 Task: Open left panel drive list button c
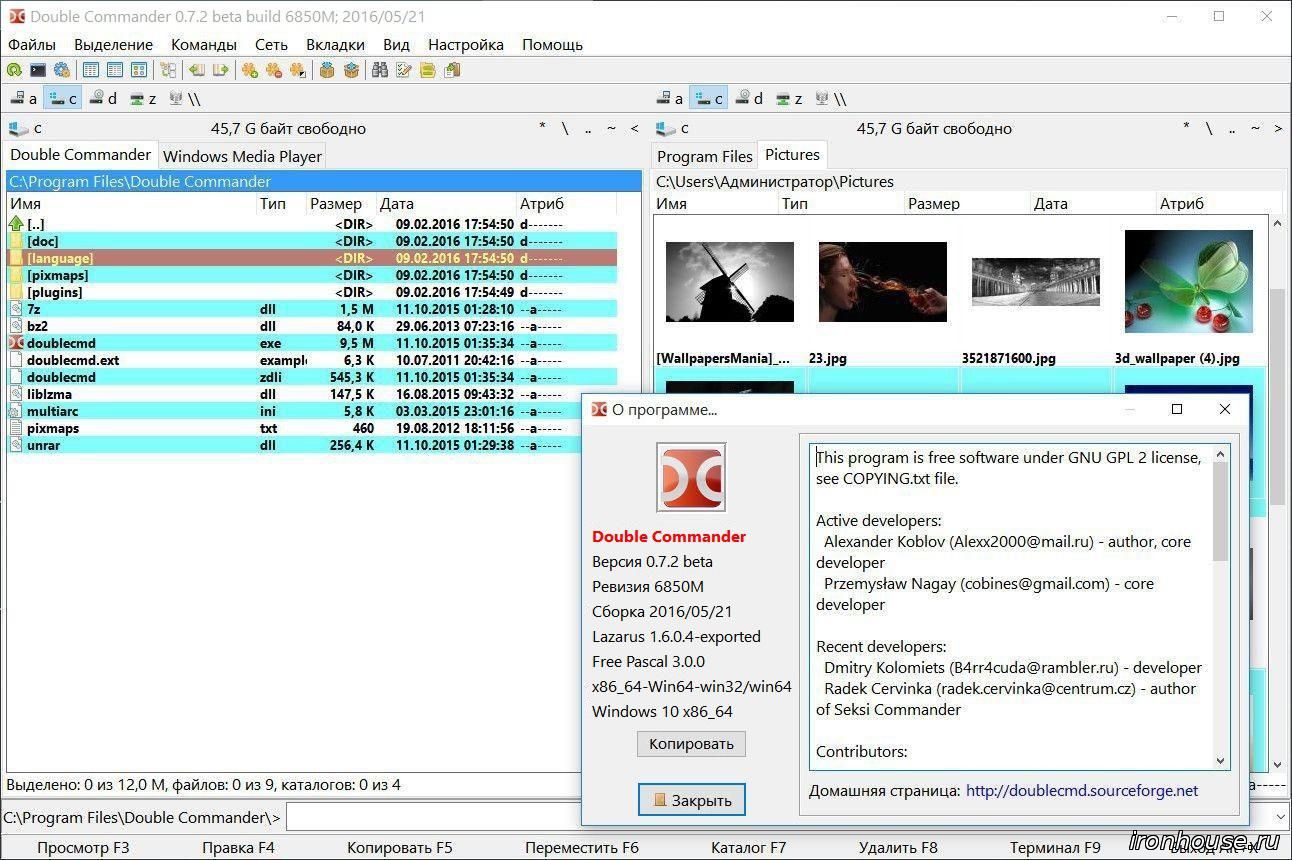26,128
